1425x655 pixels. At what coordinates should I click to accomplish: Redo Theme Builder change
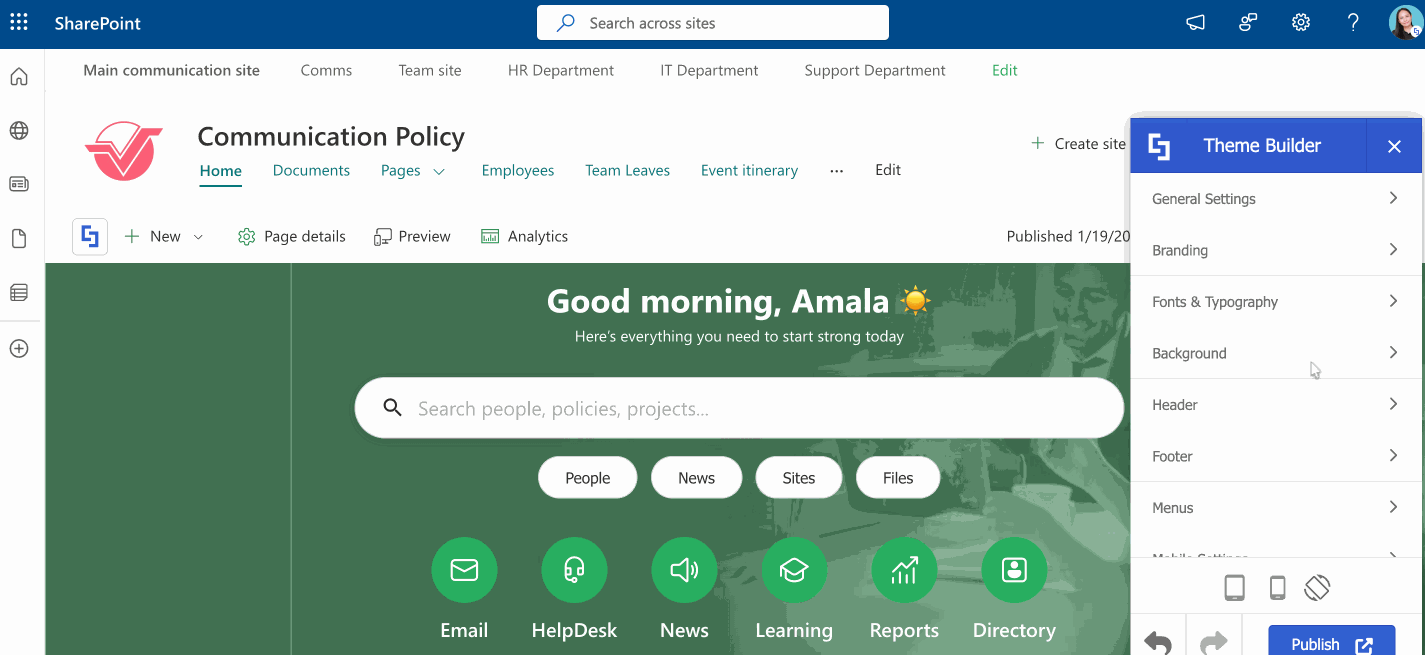tap(1214, 643)
